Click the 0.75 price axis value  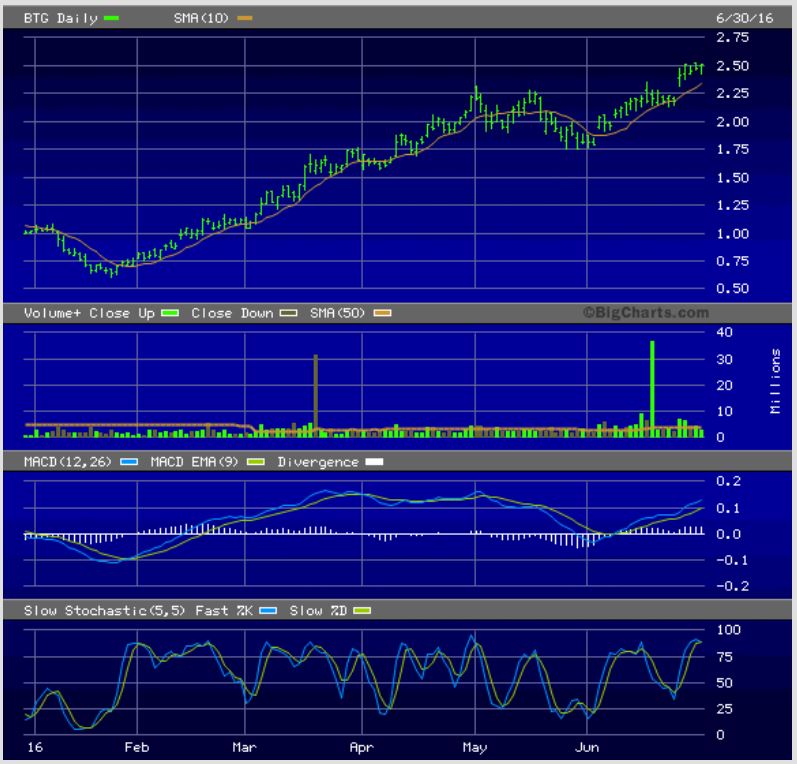[x=732, y=261]
